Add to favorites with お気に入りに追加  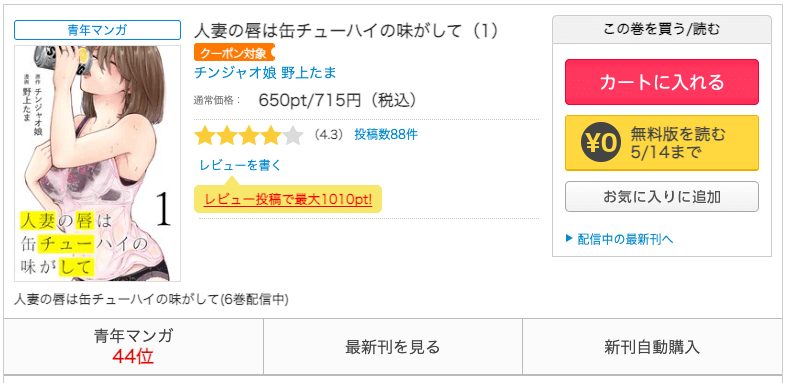[x=662, y=197]
